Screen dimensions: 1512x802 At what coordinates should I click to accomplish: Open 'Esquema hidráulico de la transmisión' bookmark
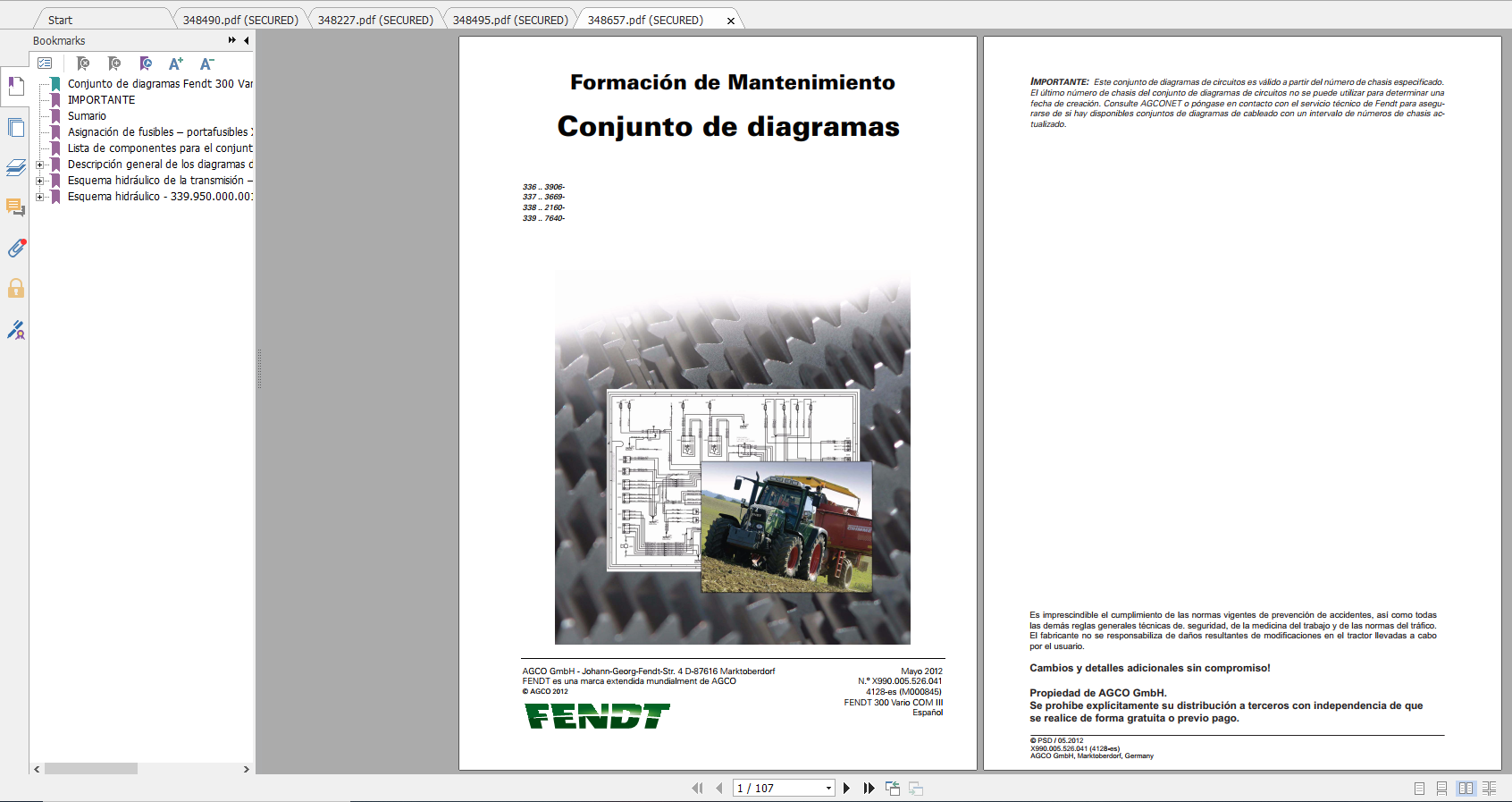[x=160, y=181]
